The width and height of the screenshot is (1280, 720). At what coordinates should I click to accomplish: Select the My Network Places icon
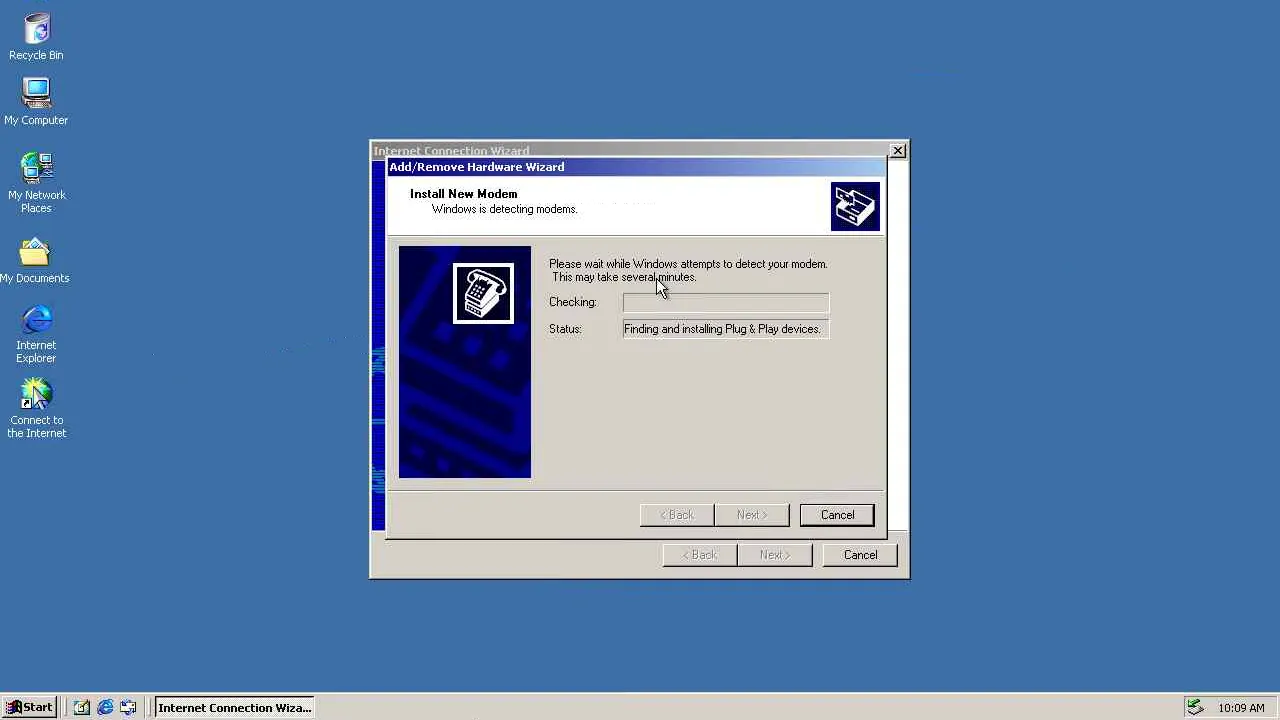36,183
